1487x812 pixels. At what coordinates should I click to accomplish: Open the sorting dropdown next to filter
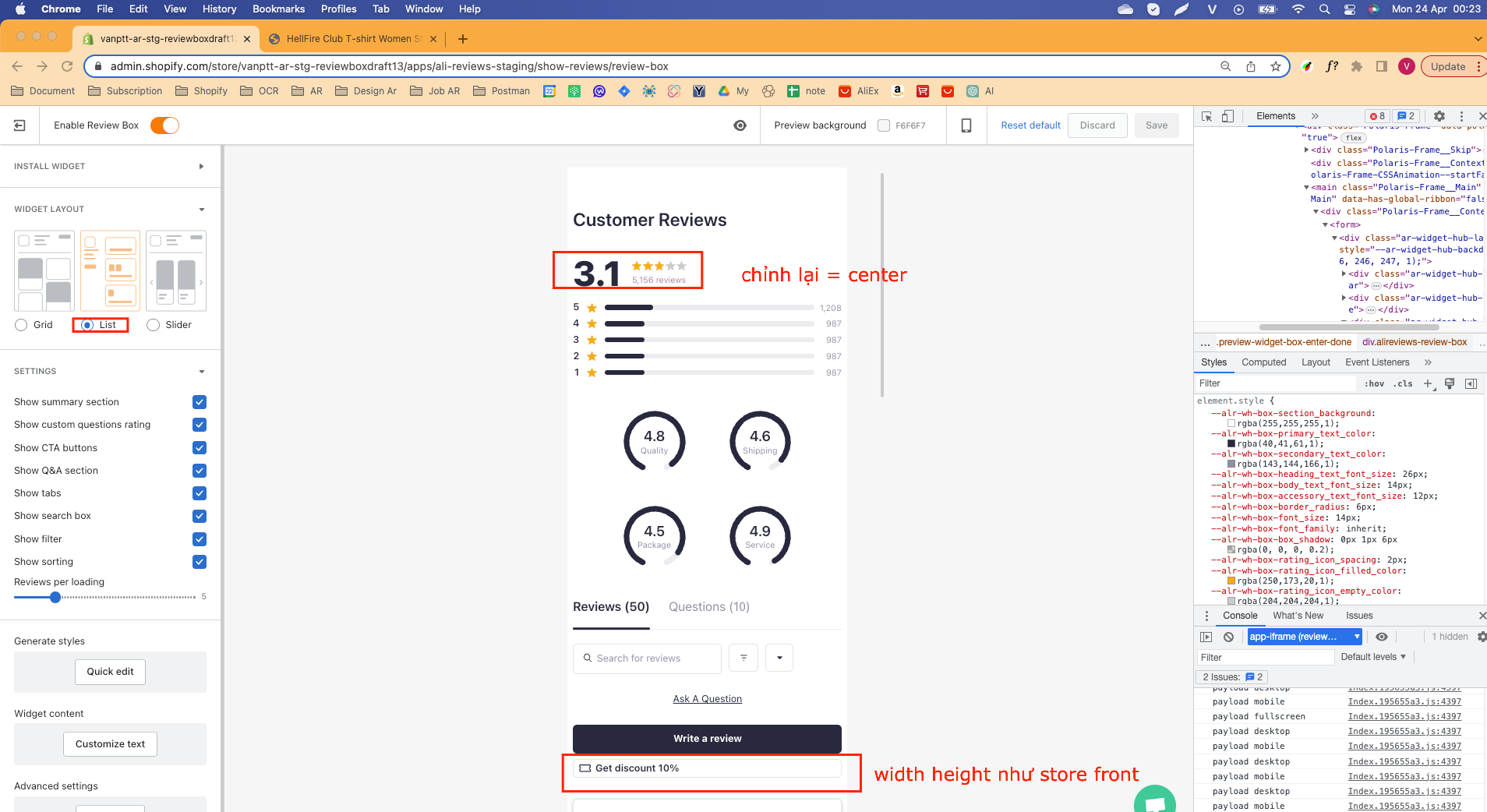[x=779, y=658]
